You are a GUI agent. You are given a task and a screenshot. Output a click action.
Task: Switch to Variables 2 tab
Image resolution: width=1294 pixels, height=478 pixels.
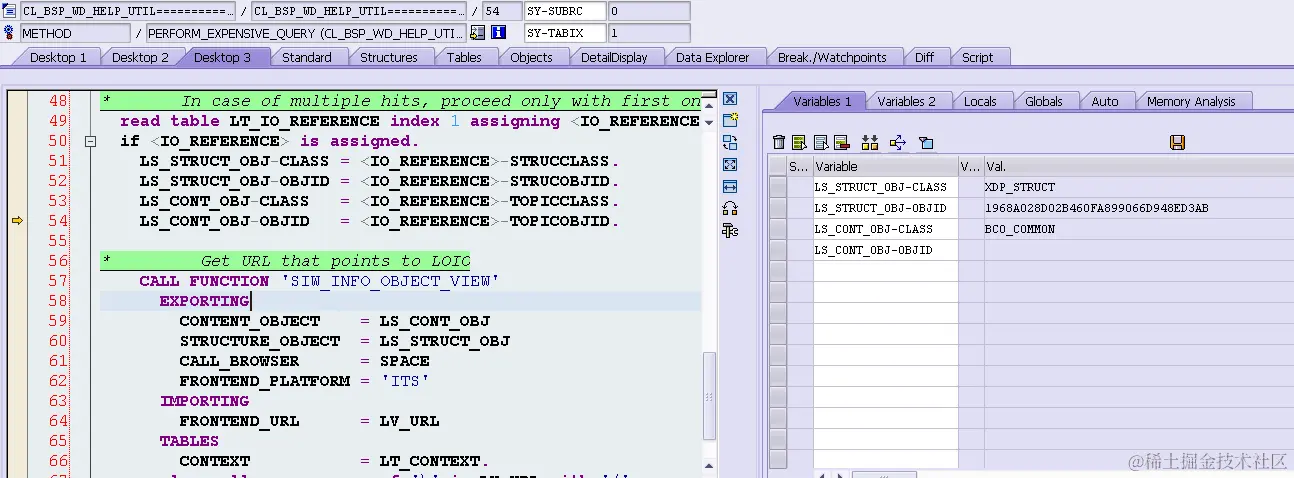click(906, 101)
